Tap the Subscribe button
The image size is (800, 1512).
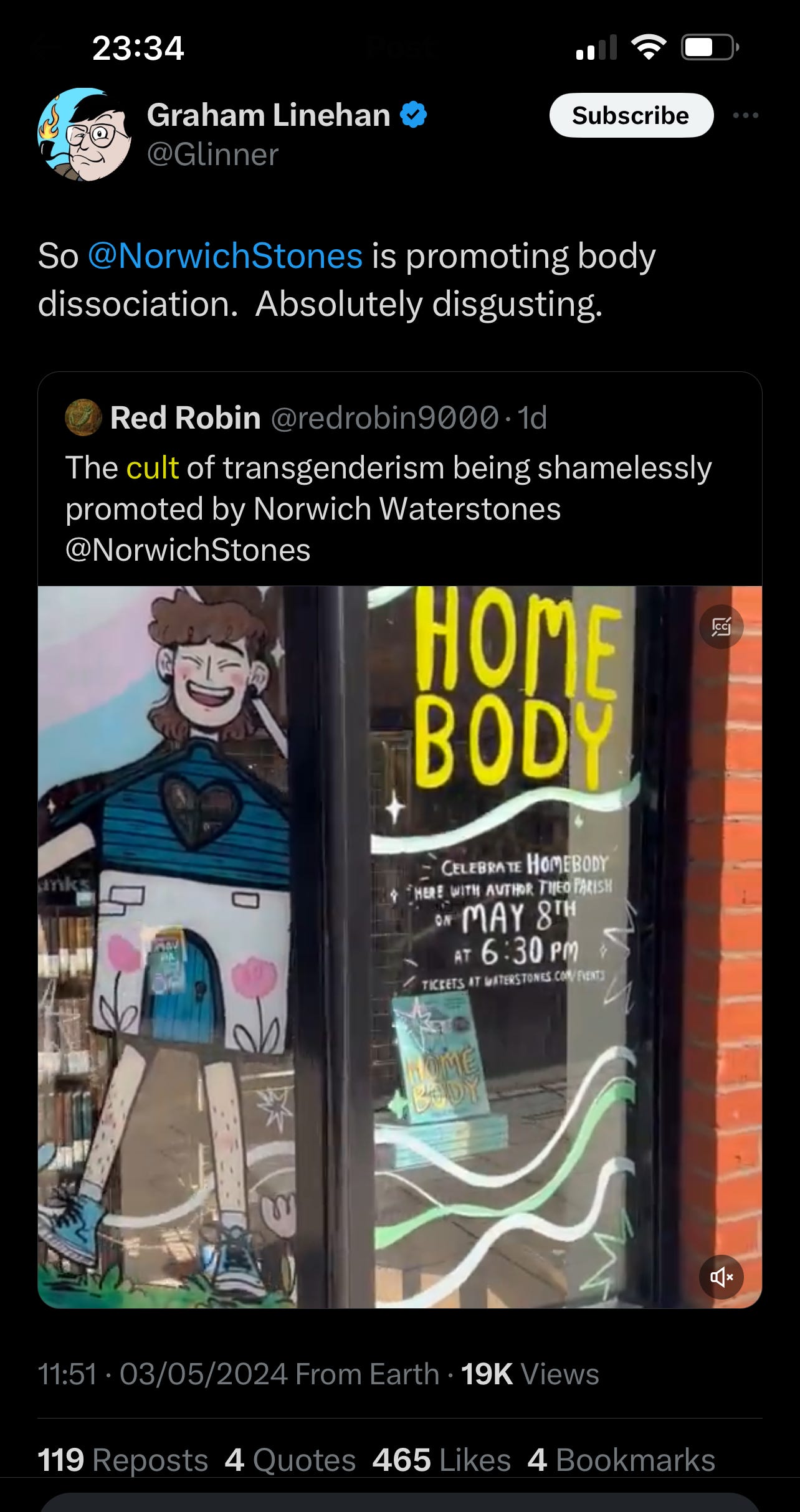tap(631, 115)
